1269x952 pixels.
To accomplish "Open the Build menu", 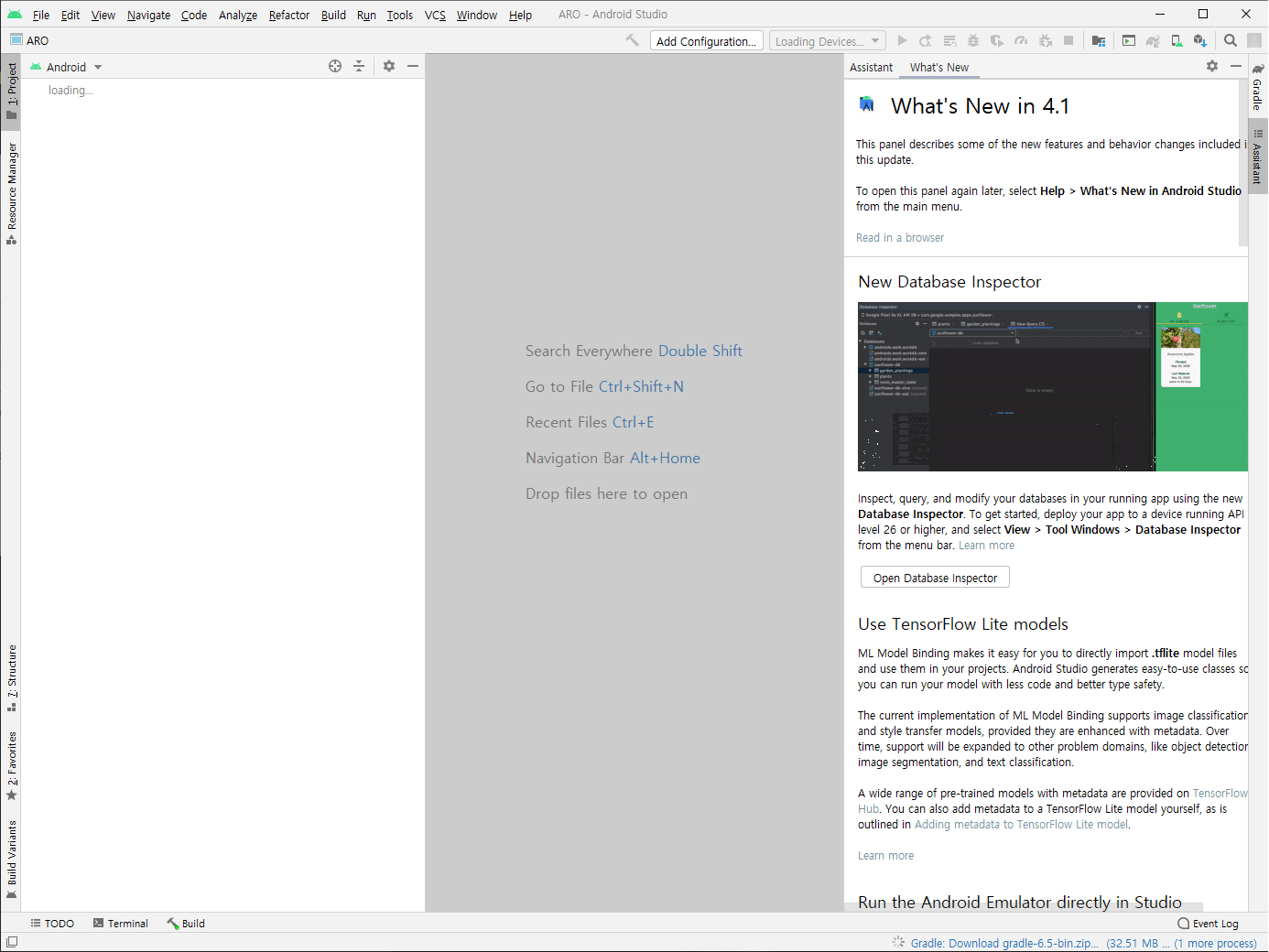I will pos(333,15).
